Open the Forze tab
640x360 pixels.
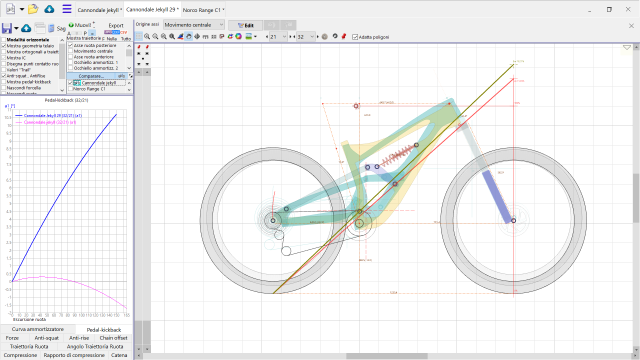12,338
